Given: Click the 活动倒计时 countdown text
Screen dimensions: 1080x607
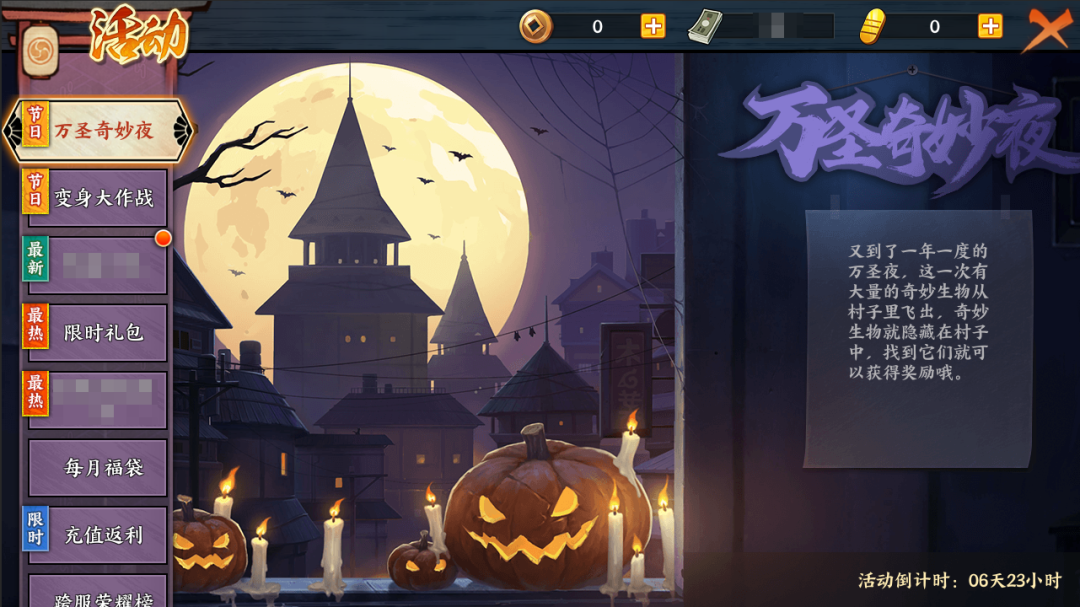Looking at the screenshot, I should click(959, 581).
